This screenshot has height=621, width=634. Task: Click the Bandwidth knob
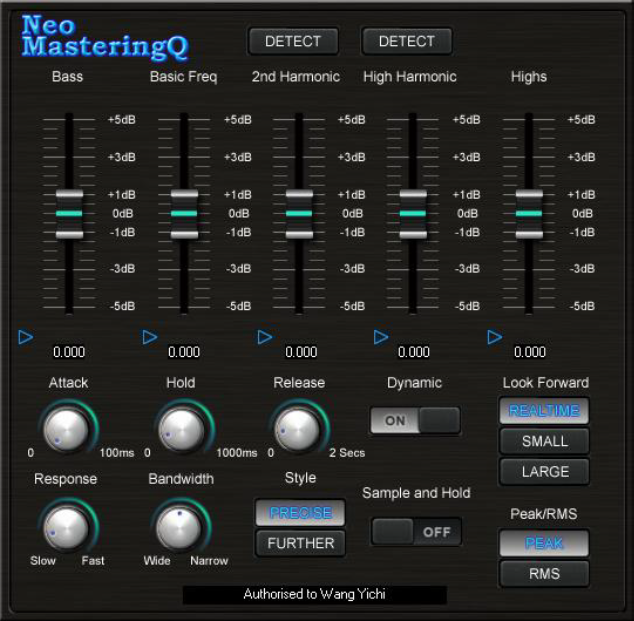179,528
